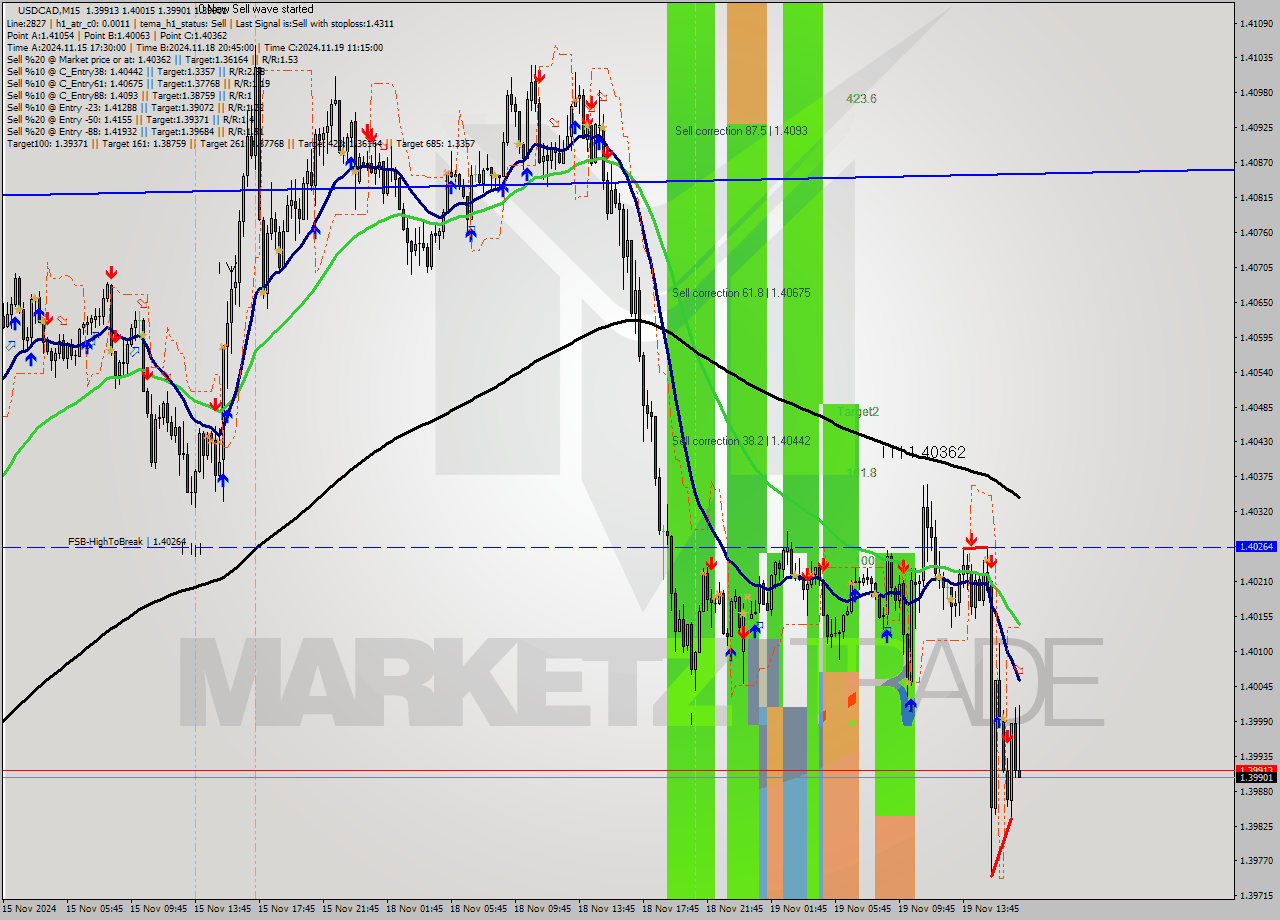Click the 1.41035 price axis value

[1255, 58]
